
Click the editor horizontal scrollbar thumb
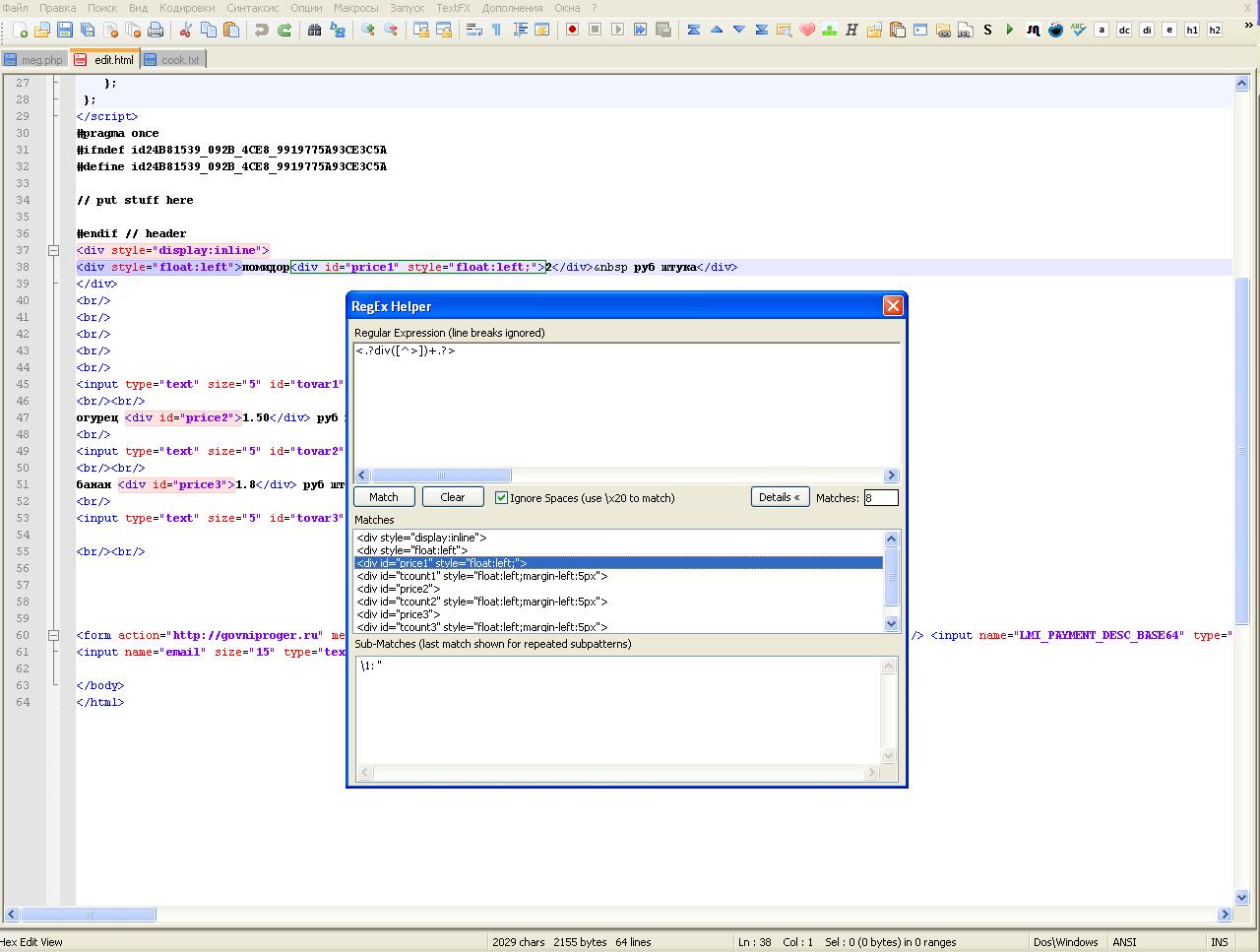pos(88,915)
